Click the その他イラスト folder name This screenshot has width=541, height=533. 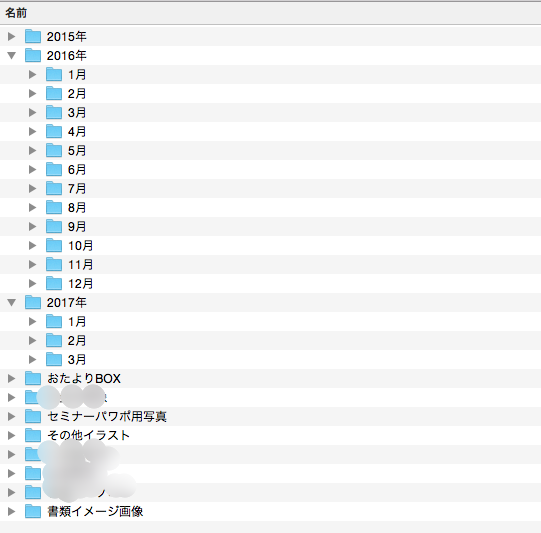[88, 435]
